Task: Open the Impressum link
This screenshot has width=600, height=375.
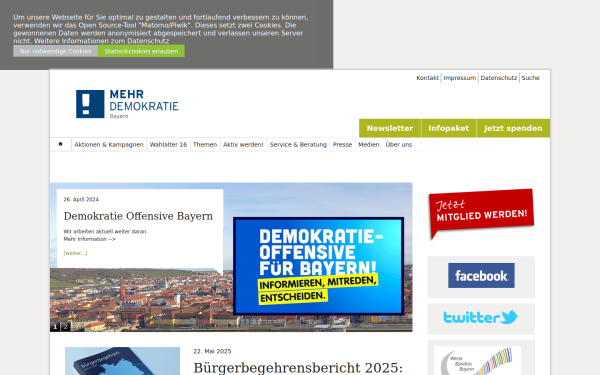Action: pos(460,78)
